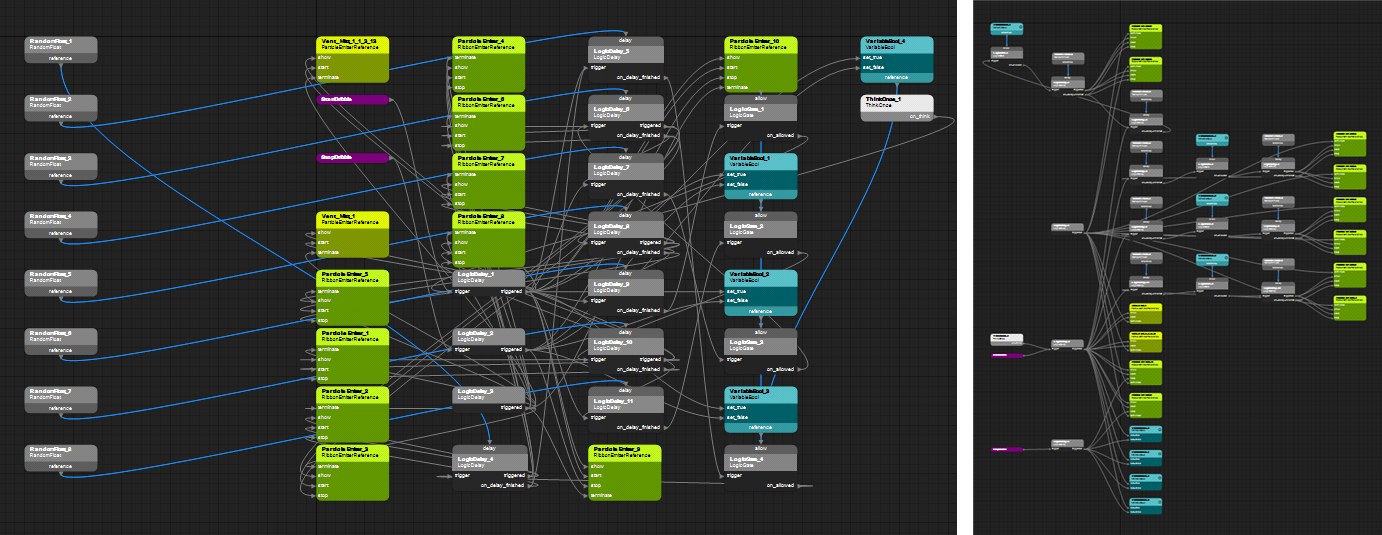This screenshot has height=535, width=1382.
Task: Select the LogicGate_2 node
Action: pos(761,234)
